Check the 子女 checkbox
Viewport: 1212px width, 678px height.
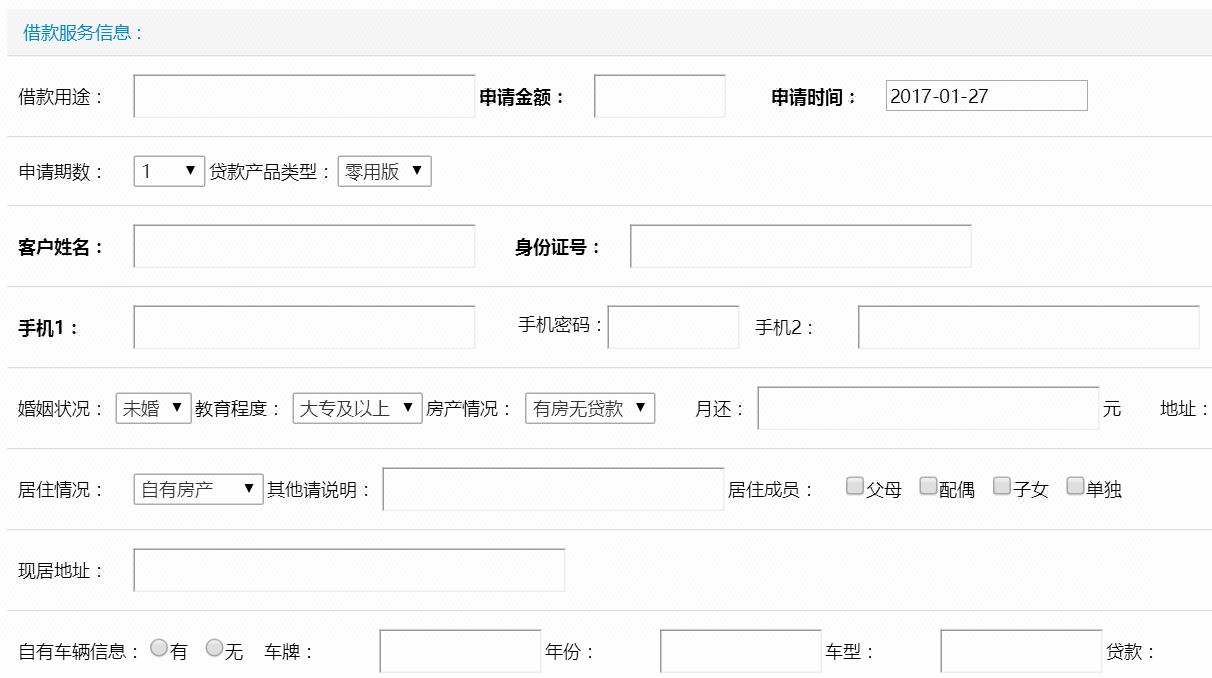(1002, 485)
